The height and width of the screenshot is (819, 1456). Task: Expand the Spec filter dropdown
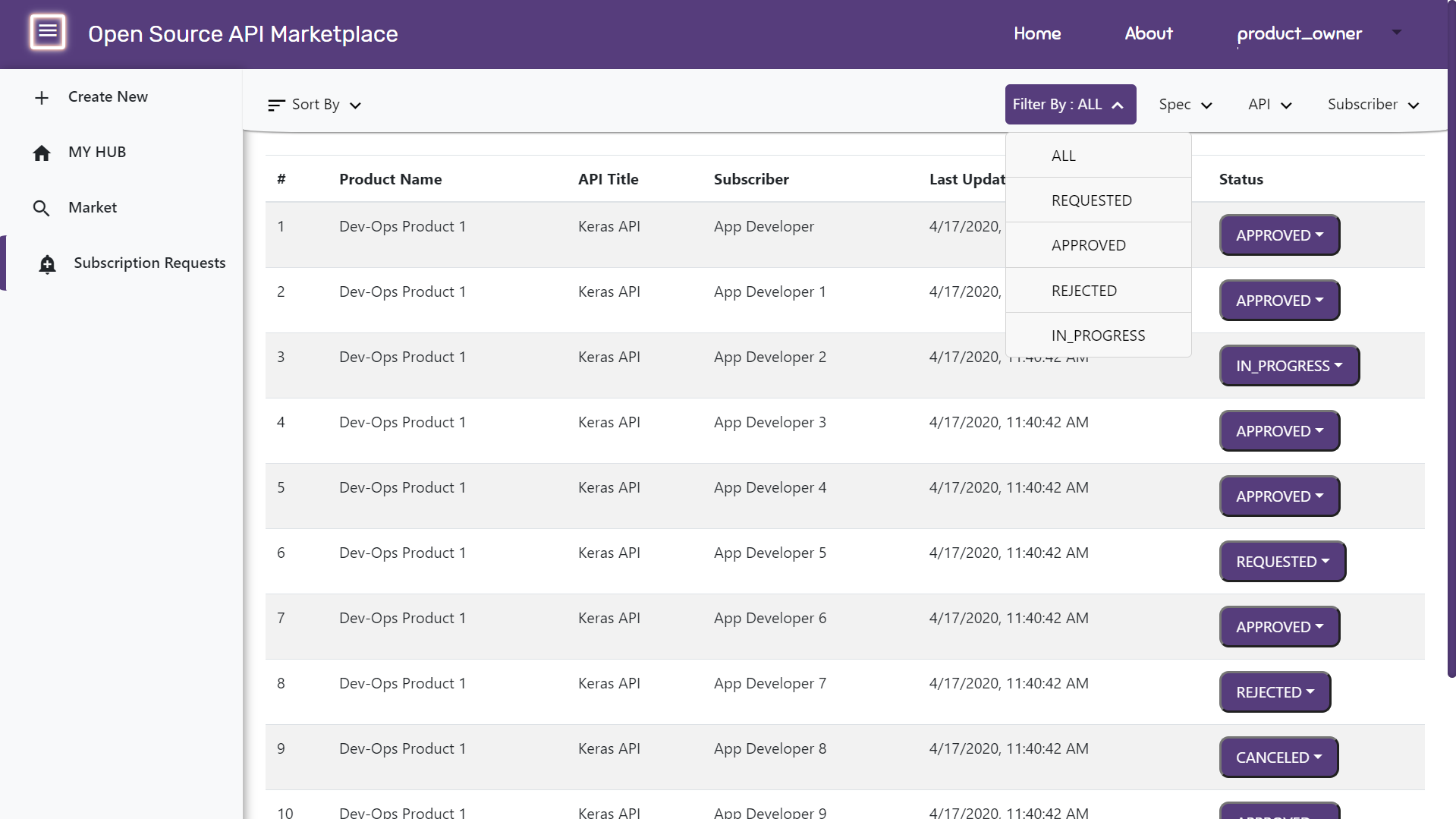pyautogui.click(x=1185, y=105)
